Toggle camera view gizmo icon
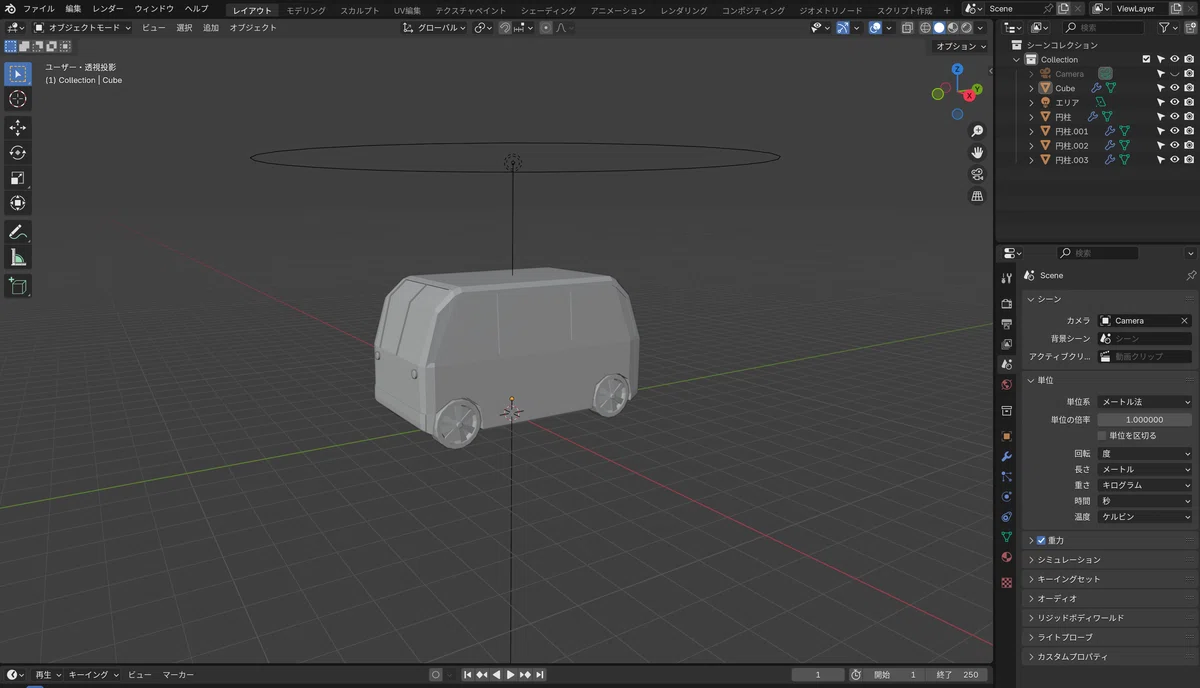This screenshot has width=1200, height=688. [977, 174]
